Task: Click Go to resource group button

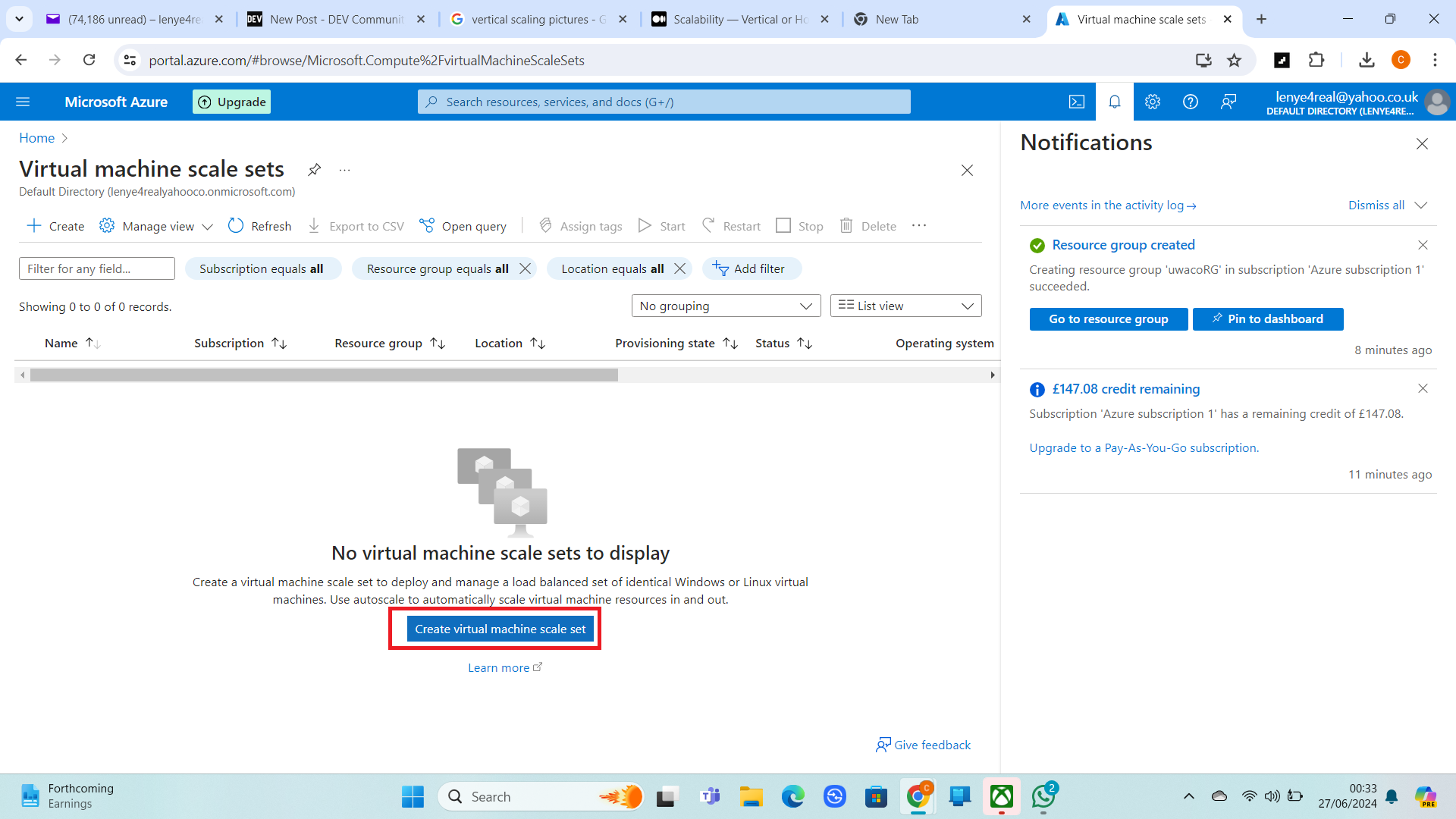Action: click(x=1108, y=319)
